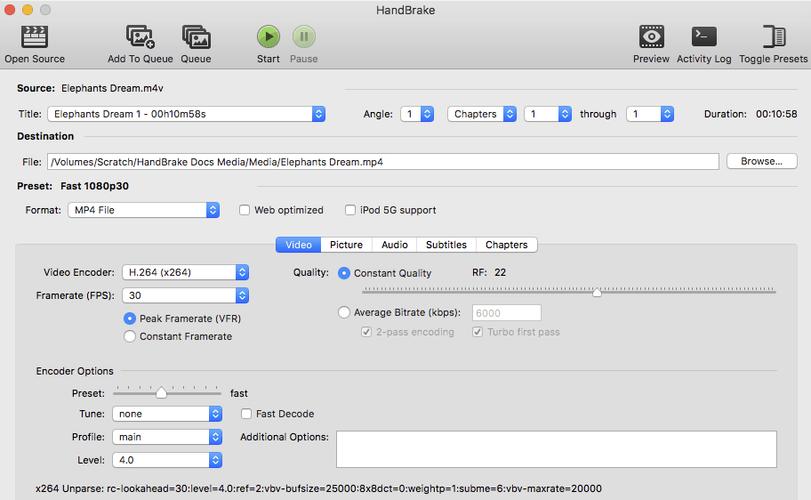Show the Activity Log terminal icon
Viewport: 811px width, 500px height.
(703, 37)
